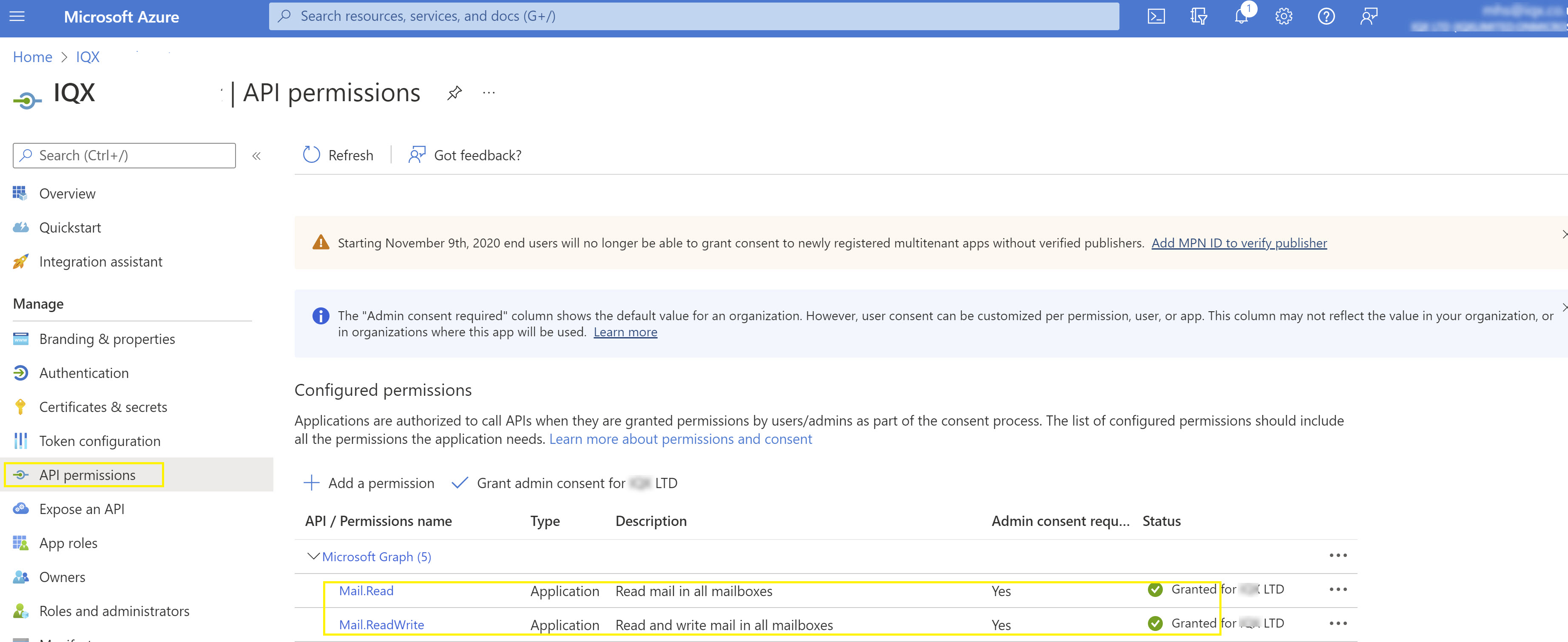This screenshot has height=642, width=1568.
Task: Open Quickstart in the sidebar
Action: coord(70,227)
